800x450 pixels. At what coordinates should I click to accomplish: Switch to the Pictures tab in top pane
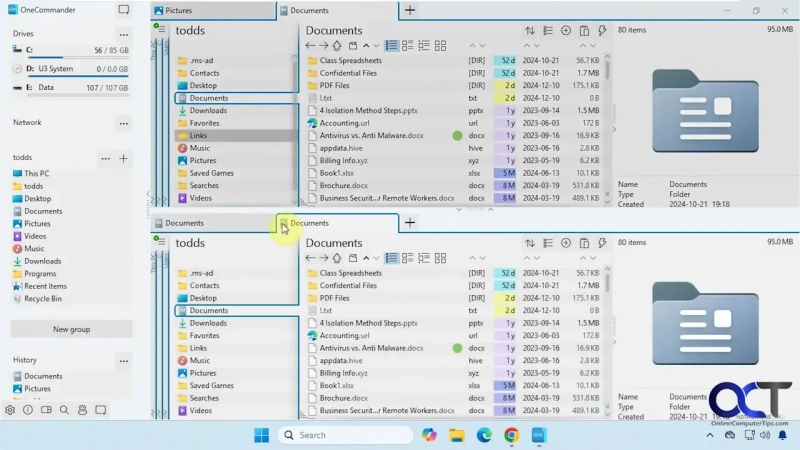tap(212, 11)
